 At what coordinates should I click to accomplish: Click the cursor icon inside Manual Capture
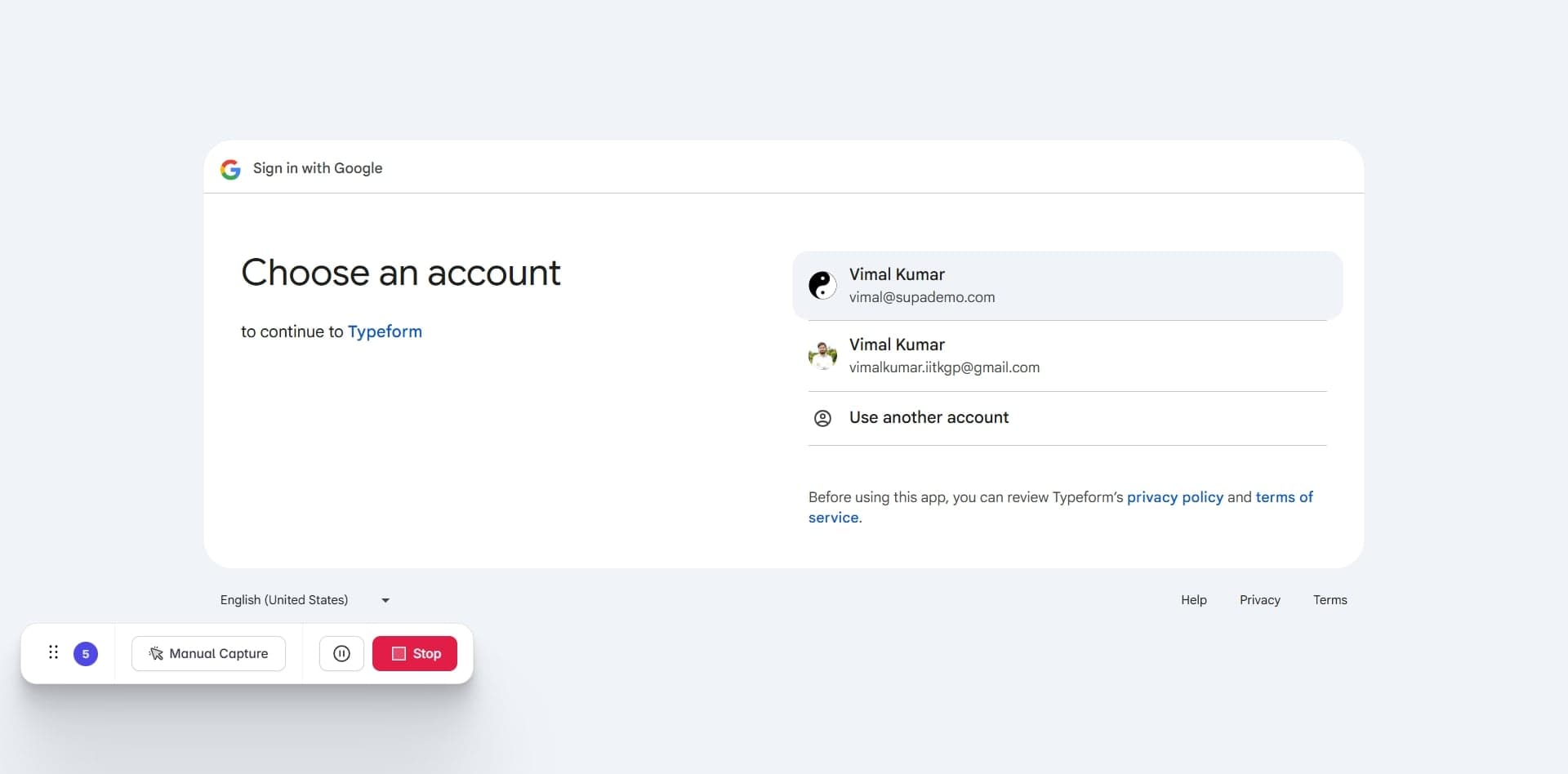156,654
